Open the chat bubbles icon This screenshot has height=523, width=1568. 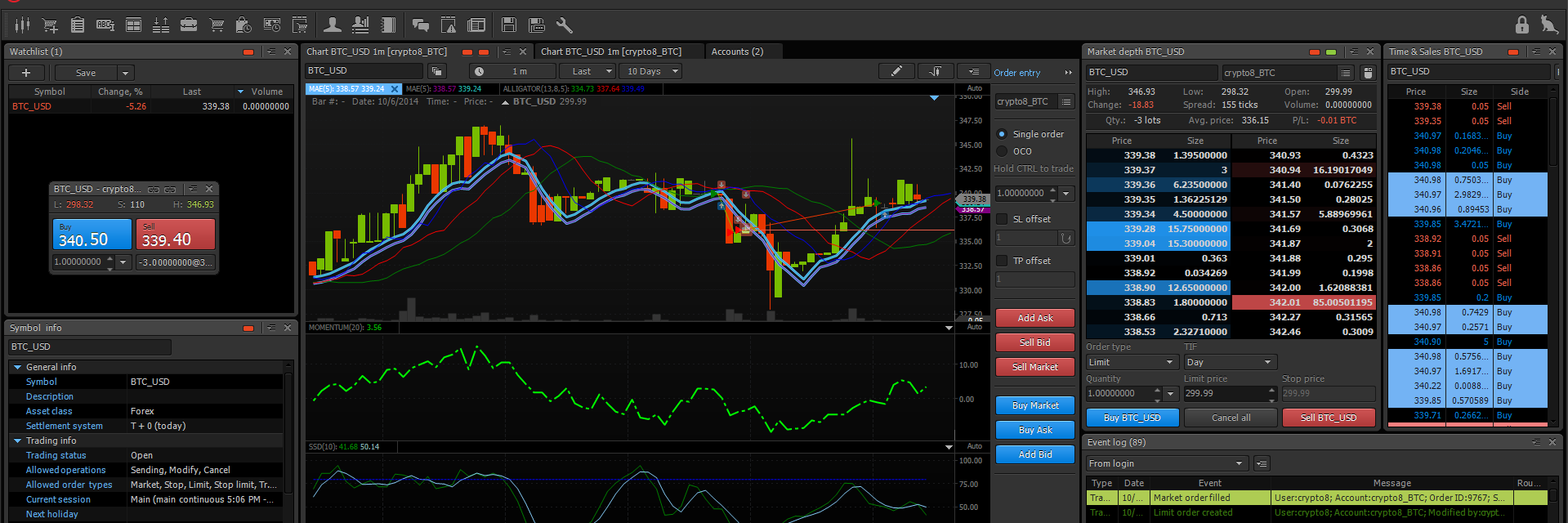[x=421, y=25]
